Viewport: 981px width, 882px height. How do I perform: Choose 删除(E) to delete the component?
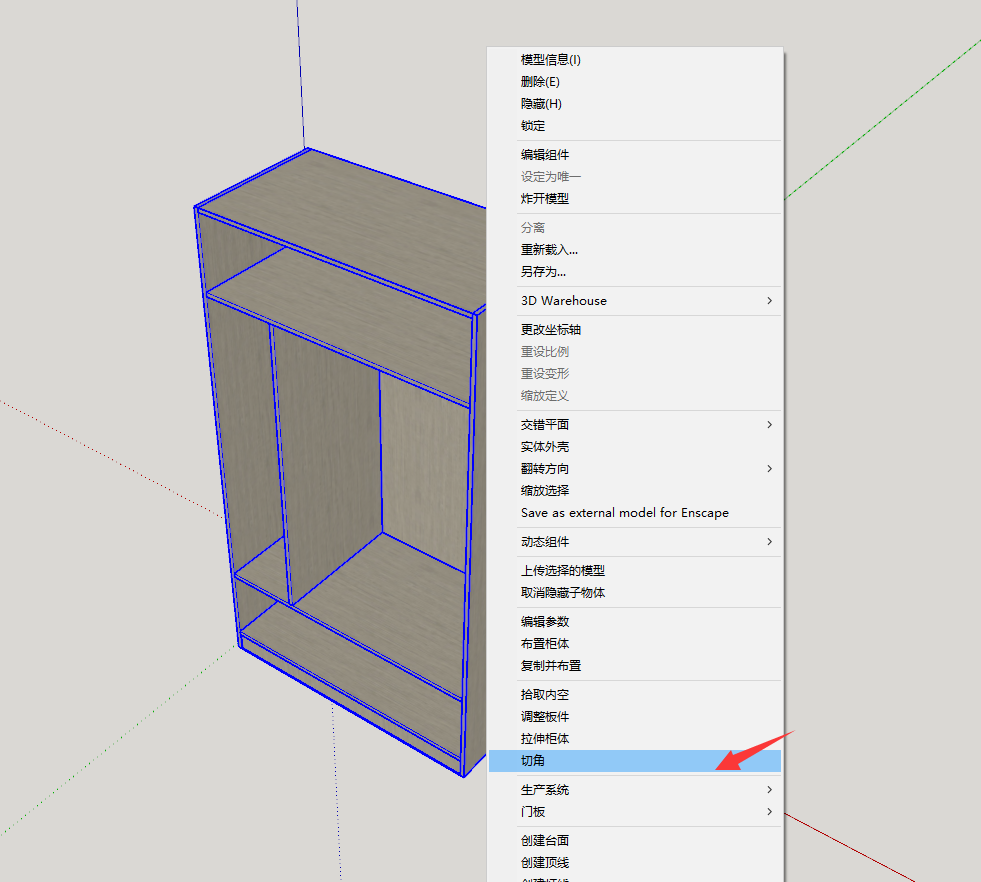coord(540,82)
